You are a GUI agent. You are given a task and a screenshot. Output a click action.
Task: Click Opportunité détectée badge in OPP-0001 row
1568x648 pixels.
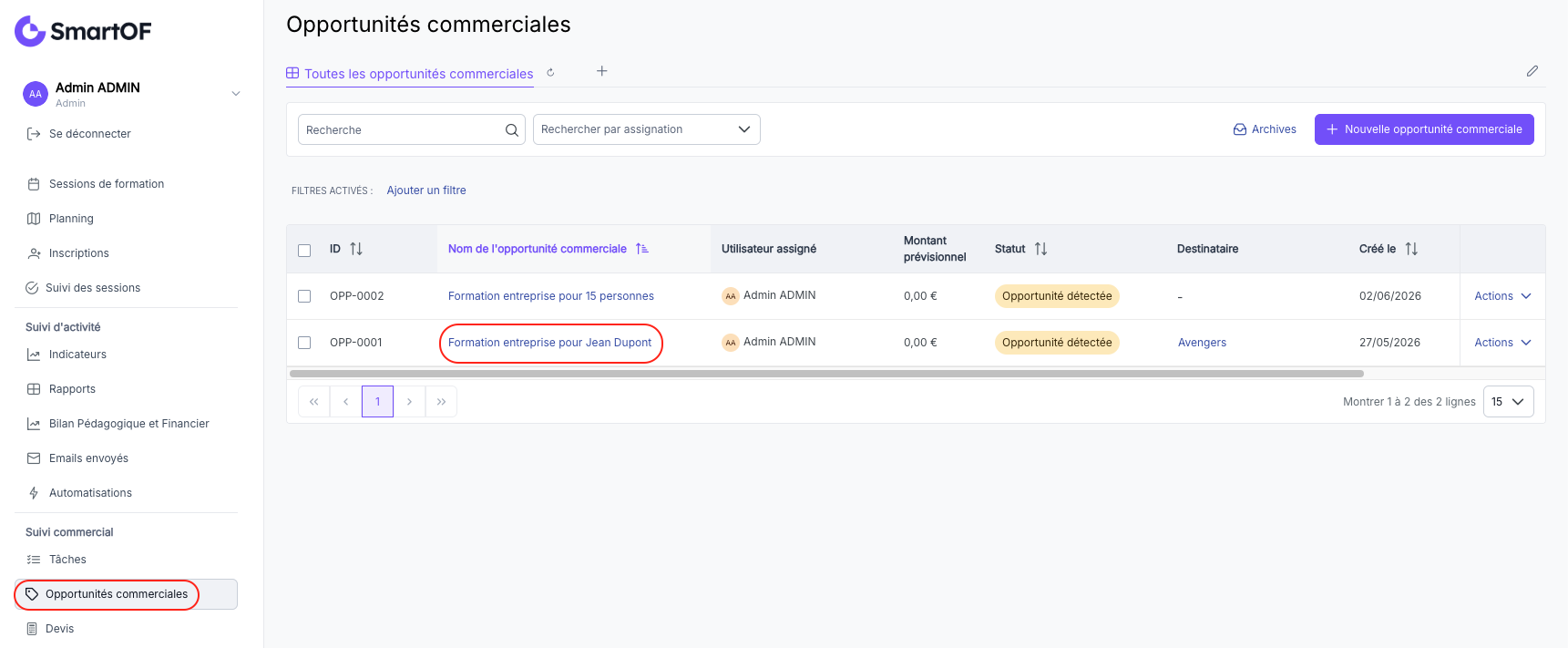pyautogui.click(x=1057, y=343)
